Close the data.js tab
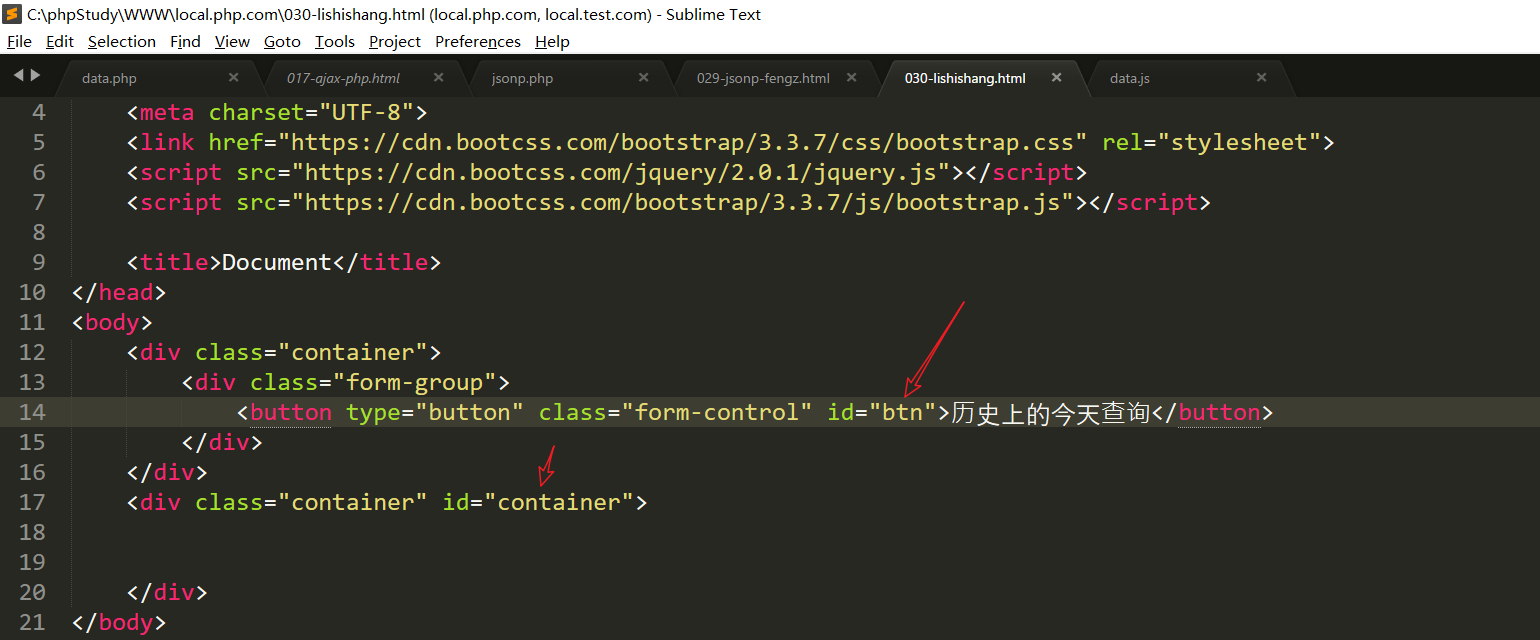Viewport: 1540px width, 640px height. [1261, 78]
